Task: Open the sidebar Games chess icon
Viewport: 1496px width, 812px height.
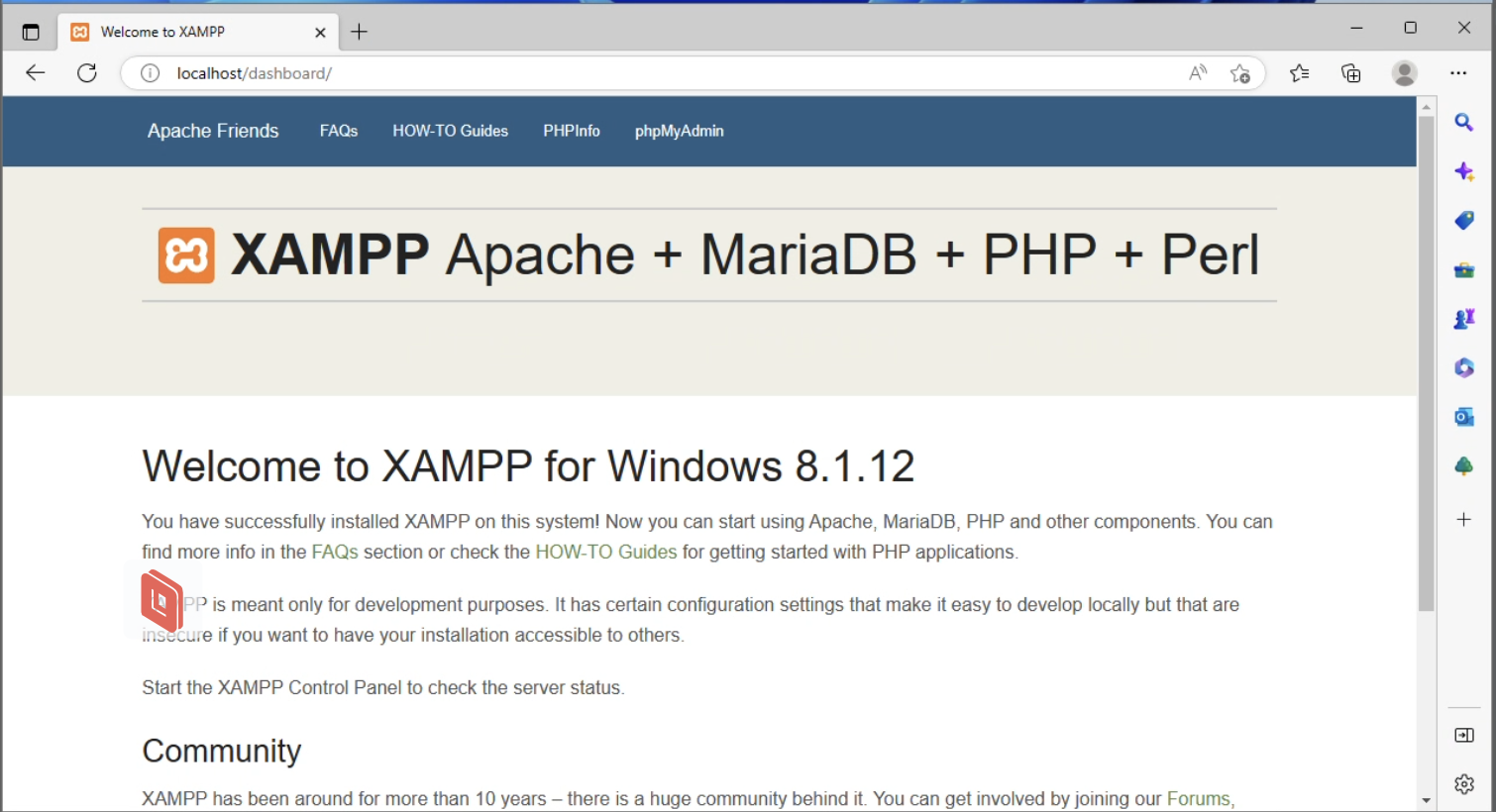Action: click(1463, 319)
